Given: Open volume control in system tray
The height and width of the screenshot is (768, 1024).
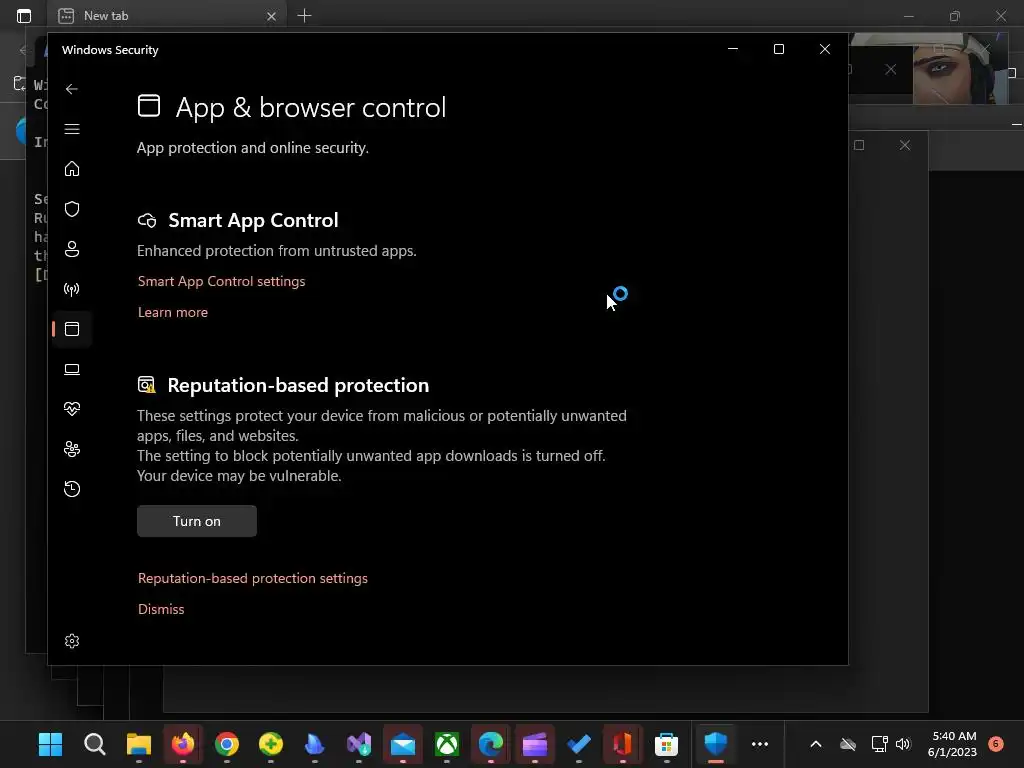Looking at the screenshot, I should point(903,744).
